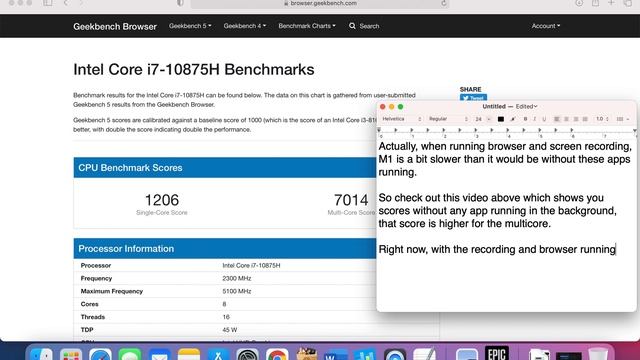Open Microsoft Word from the Dock
The image size is (640, 360).
coord(336,354)
